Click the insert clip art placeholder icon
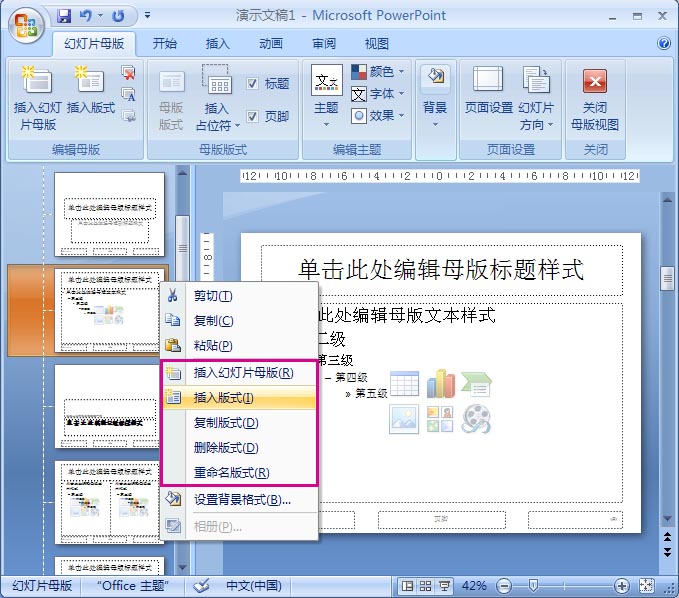679x598 pixels. point(440,419)
